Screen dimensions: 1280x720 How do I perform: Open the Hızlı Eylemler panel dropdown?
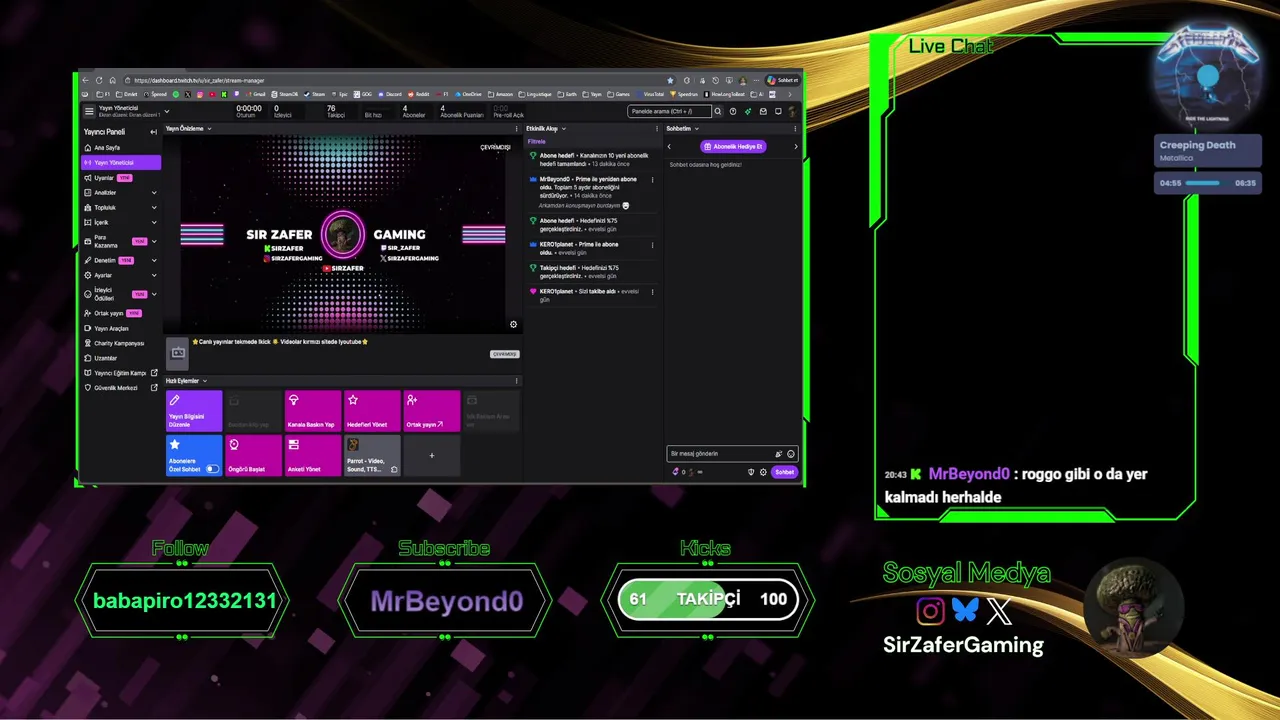[x=205, y=381]
